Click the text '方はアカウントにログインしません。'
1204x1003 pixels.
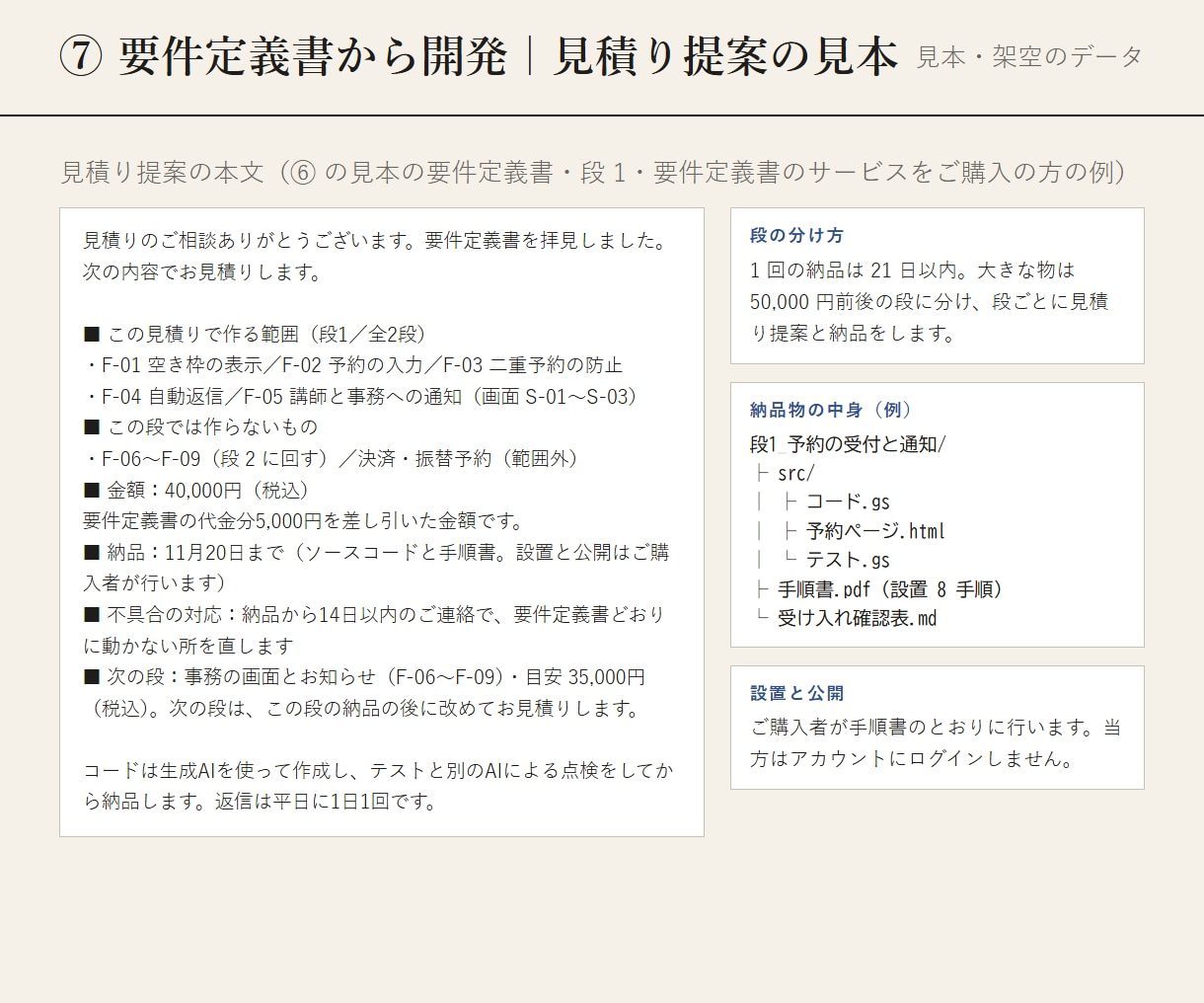(912, 759)
